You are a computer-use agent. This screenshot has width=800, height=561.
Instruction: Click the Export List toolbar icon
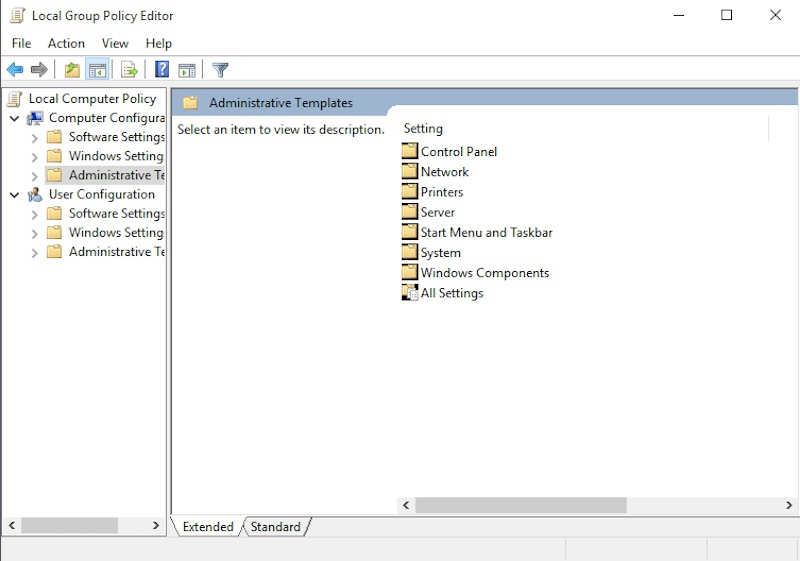pyautogui.click(x=129, y=70)
